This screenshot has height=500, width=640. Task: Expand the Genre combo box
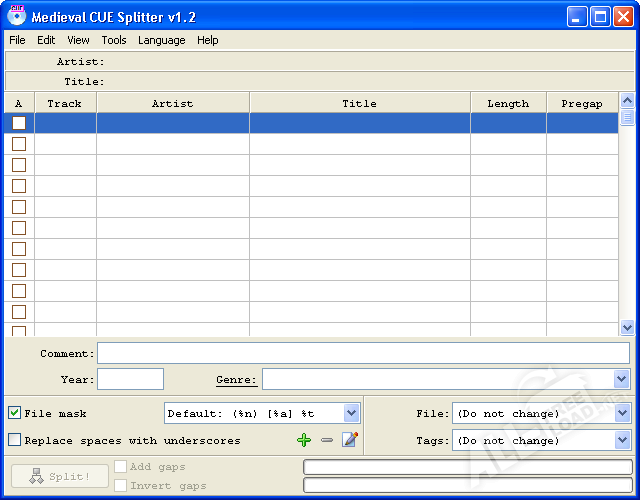621,379
